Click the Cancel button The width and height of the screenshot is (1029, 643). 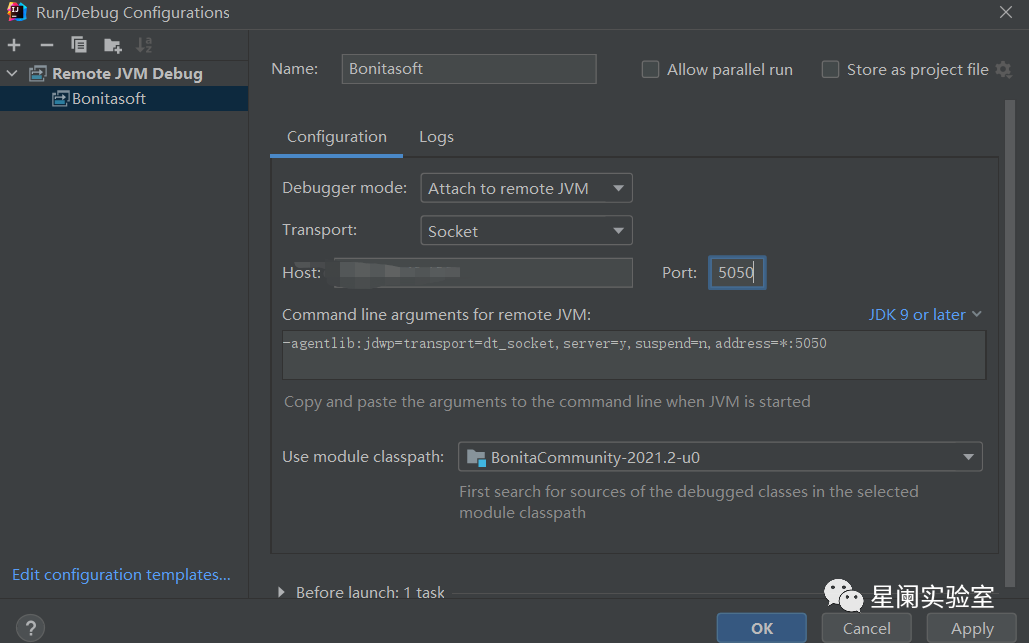(x=866, y=628)
